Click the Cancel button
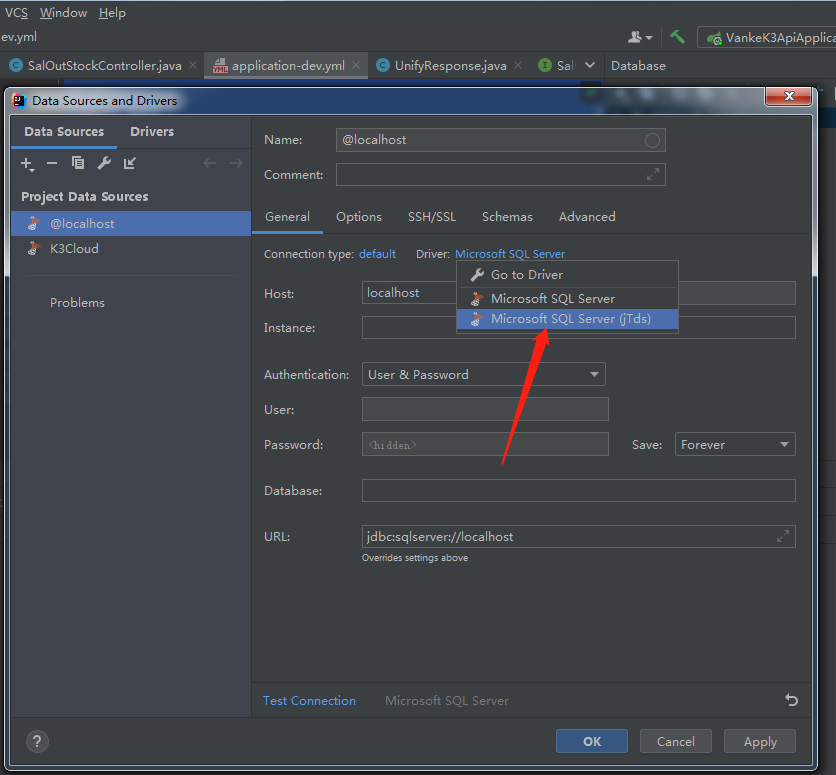Viewport: 836px width, 775px height. tap(676, 741)
